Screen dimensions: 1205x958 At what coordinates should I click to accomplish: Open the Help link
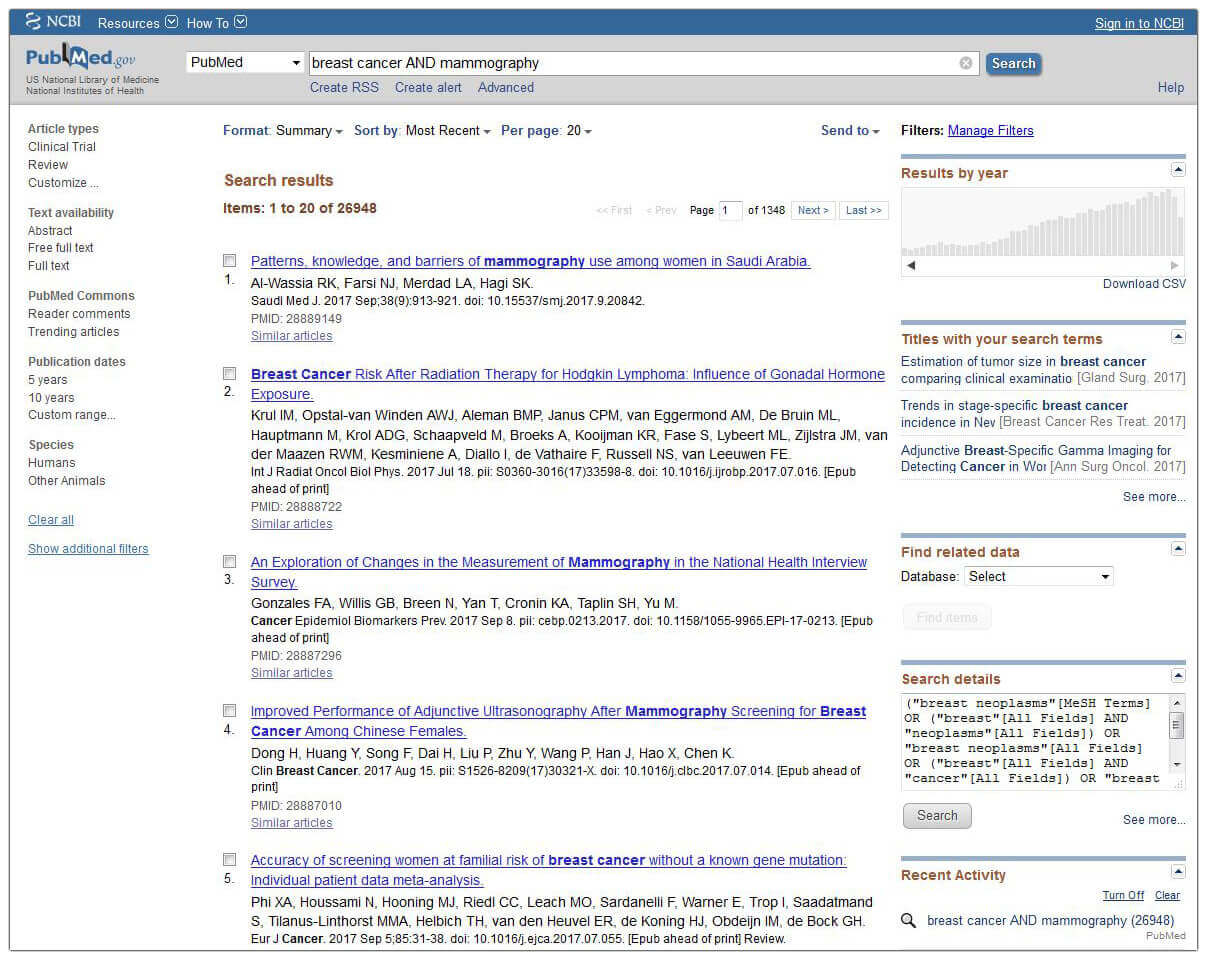(1171, 88)
